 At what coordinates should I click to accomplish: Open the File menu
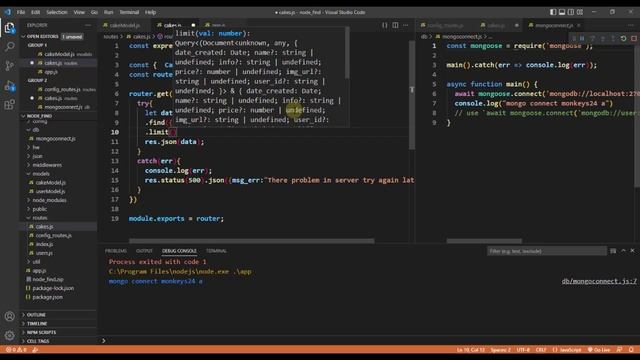21,12
